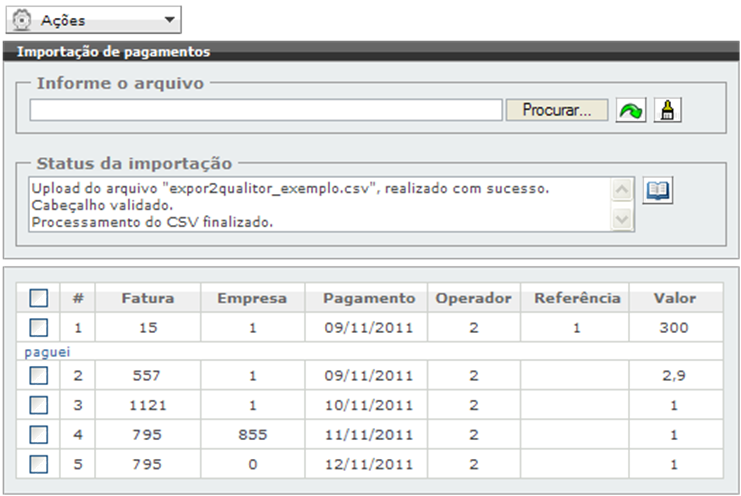This screenshot has height=496, width=741.
Task: Check the box for row 1
Action: coord(38,327)
